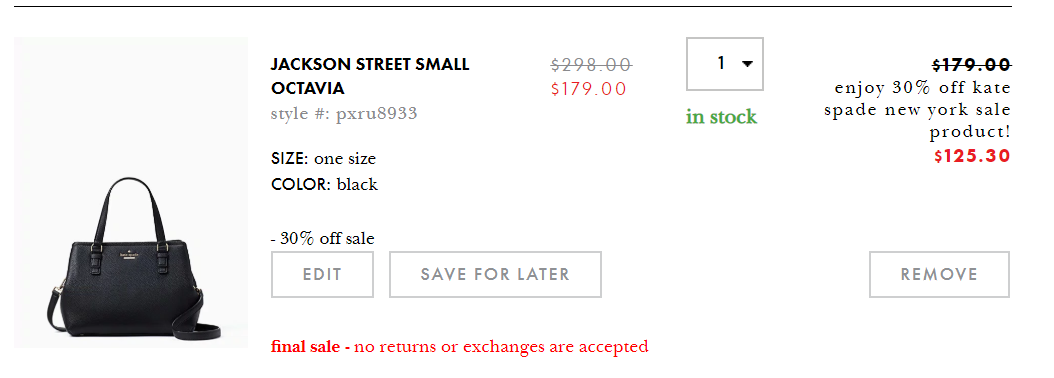The height and width of the screenshot is (378, 1054).
Task: Click the enjoy 30% off promotion message
Action: click(x=918, y=110)
